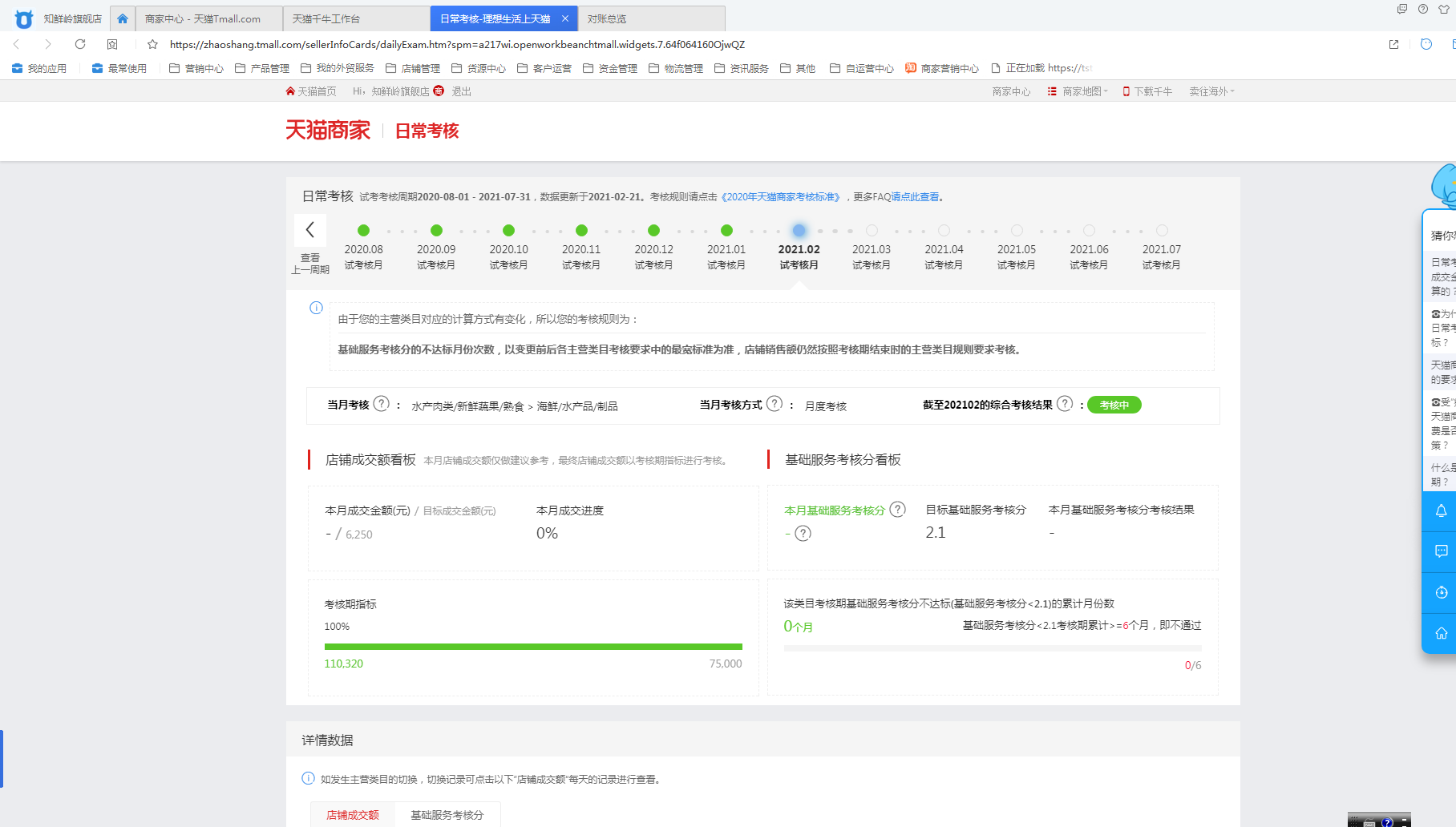Click the green 考核期指标 progress bar

pos(533,646)
